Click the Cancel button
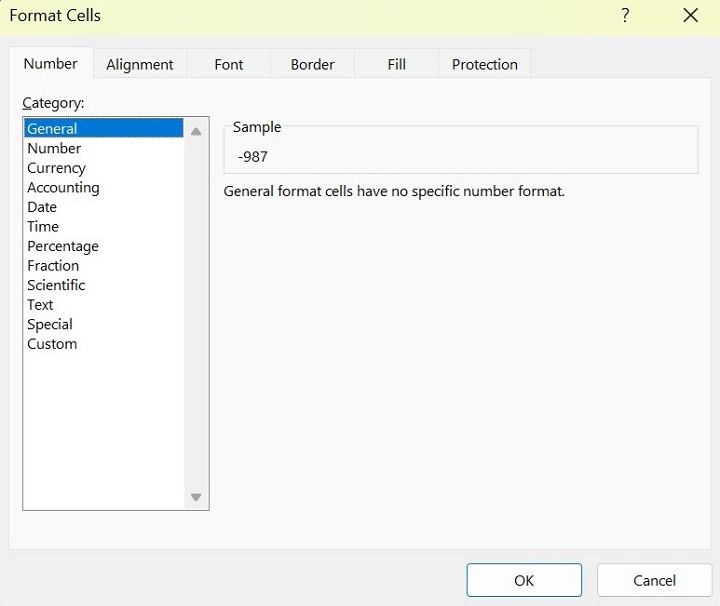 (655, 580)
